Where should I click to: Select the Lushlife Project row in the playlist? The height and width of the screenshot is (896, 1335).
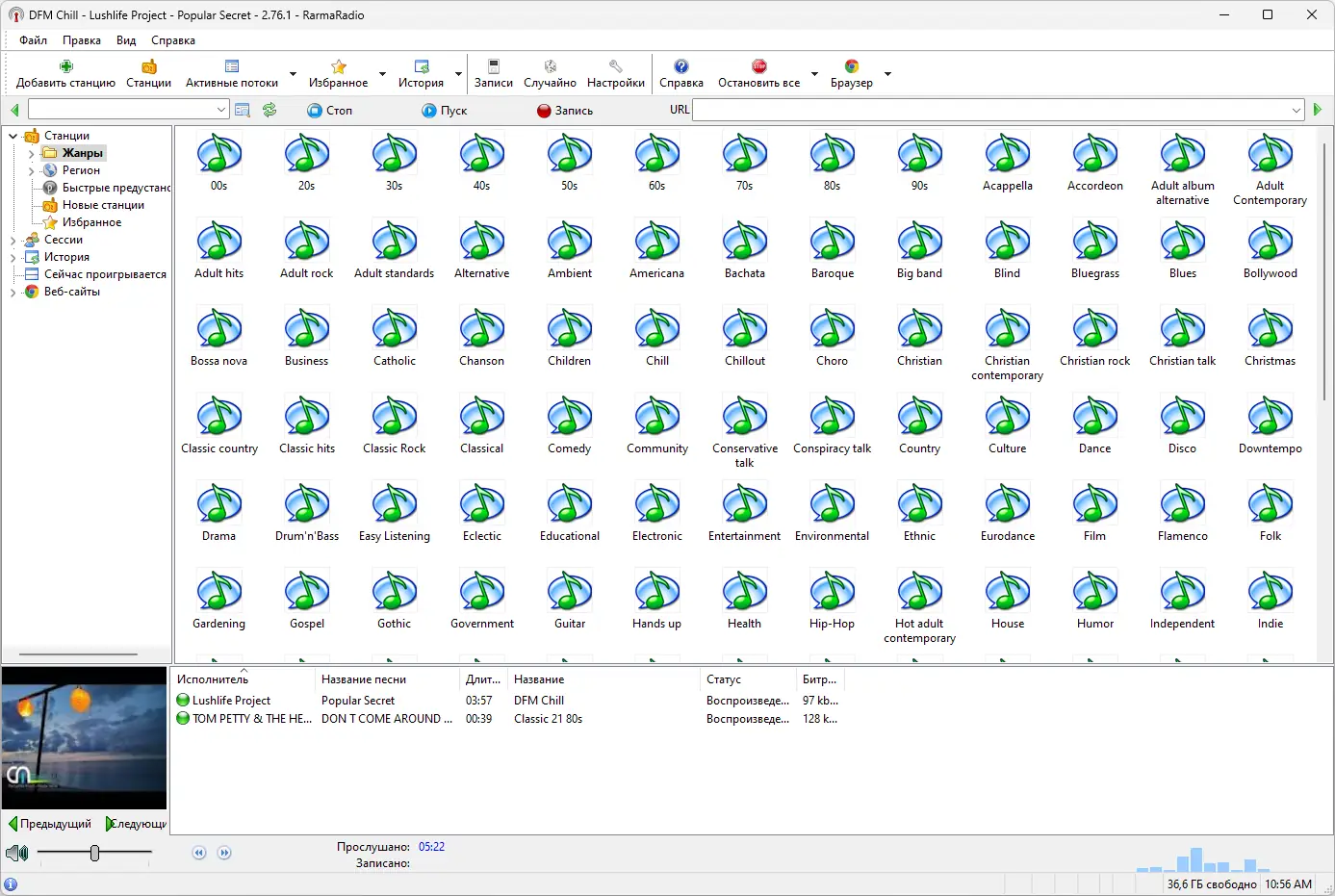click(231, 701)
